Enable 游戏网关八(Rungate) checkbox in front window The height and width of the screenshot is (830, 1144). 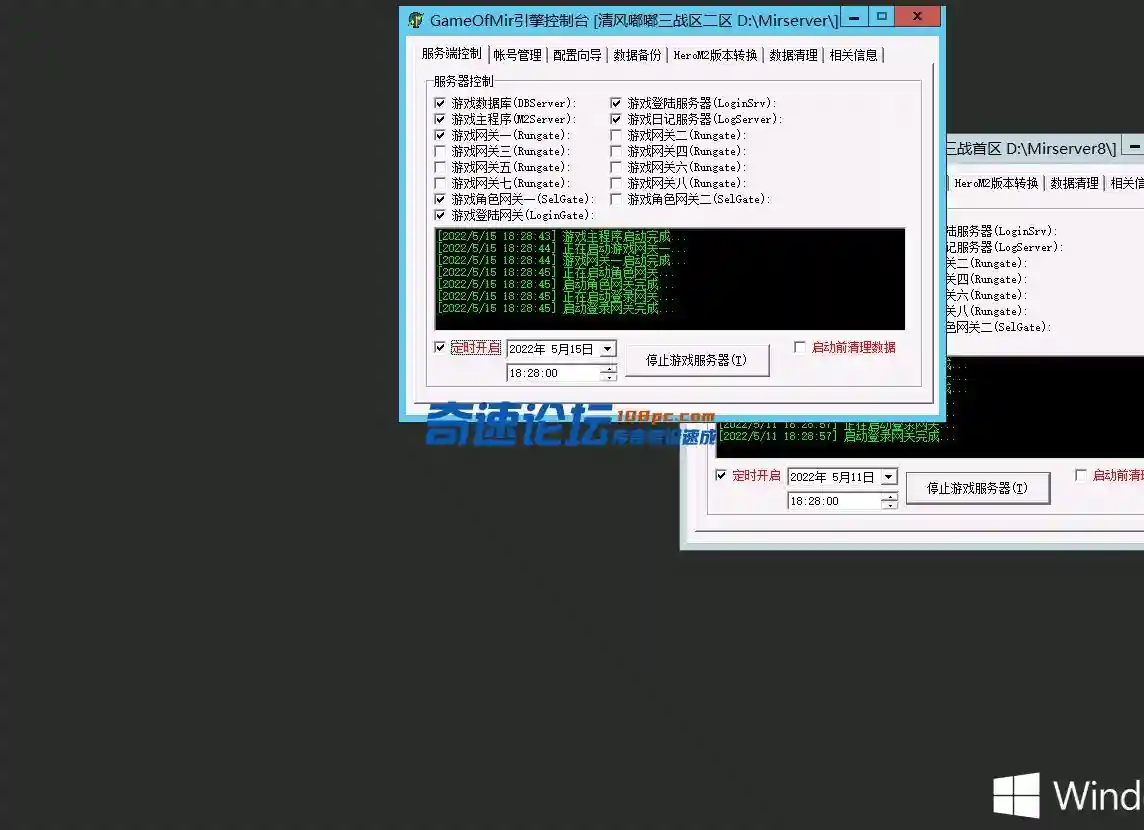coord(616,183)
